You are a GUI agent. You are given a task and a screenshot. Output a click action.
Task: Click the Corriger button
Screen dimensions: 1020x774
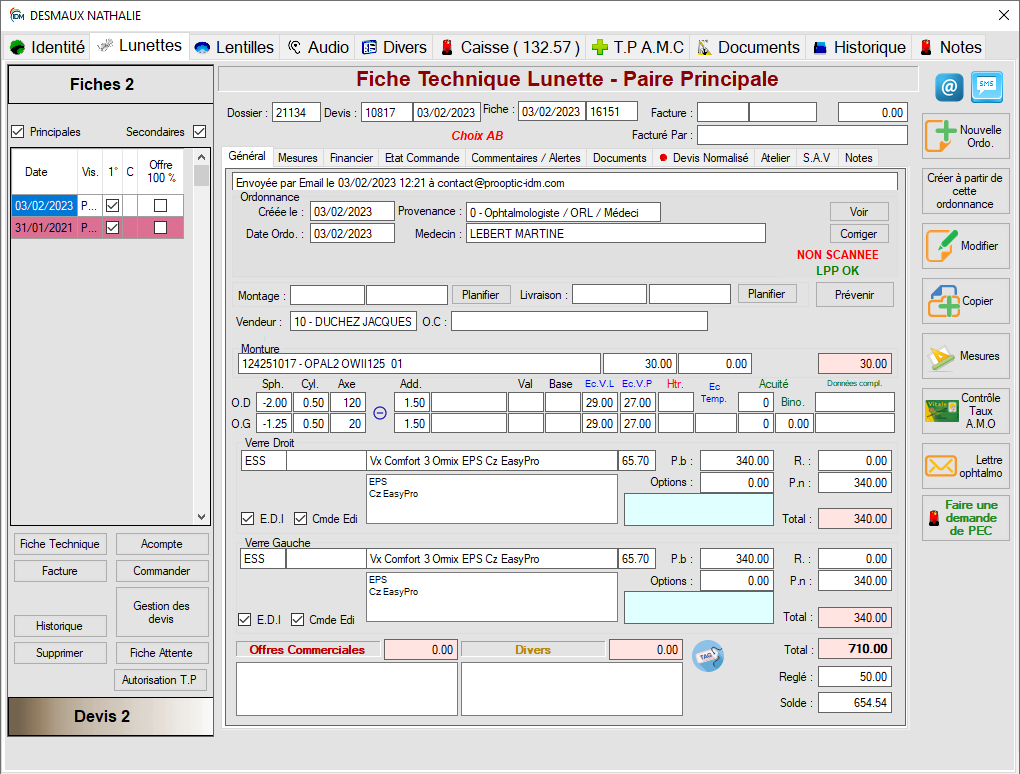[859, 234]
